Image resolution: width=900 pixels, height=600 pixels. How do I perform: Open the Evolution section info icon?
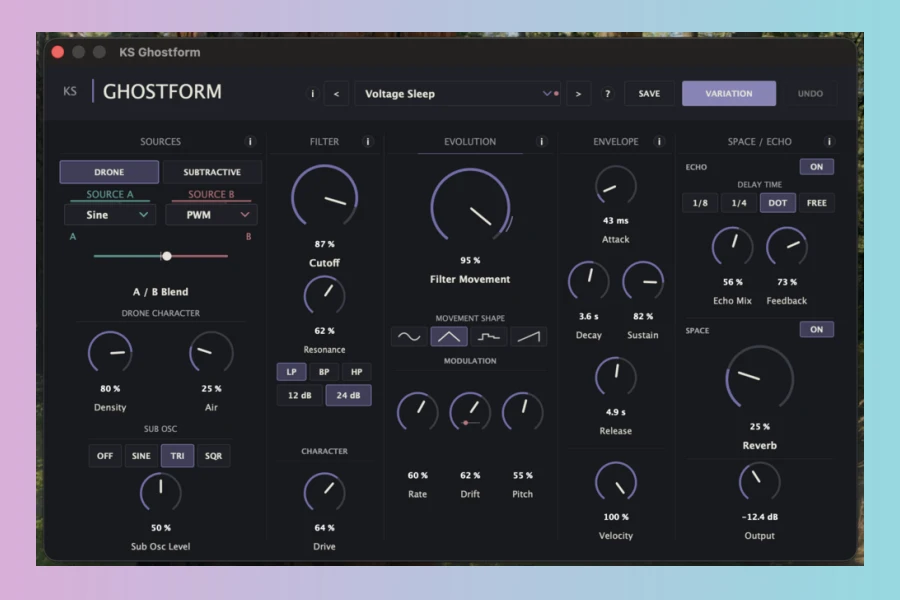(541, 142)
